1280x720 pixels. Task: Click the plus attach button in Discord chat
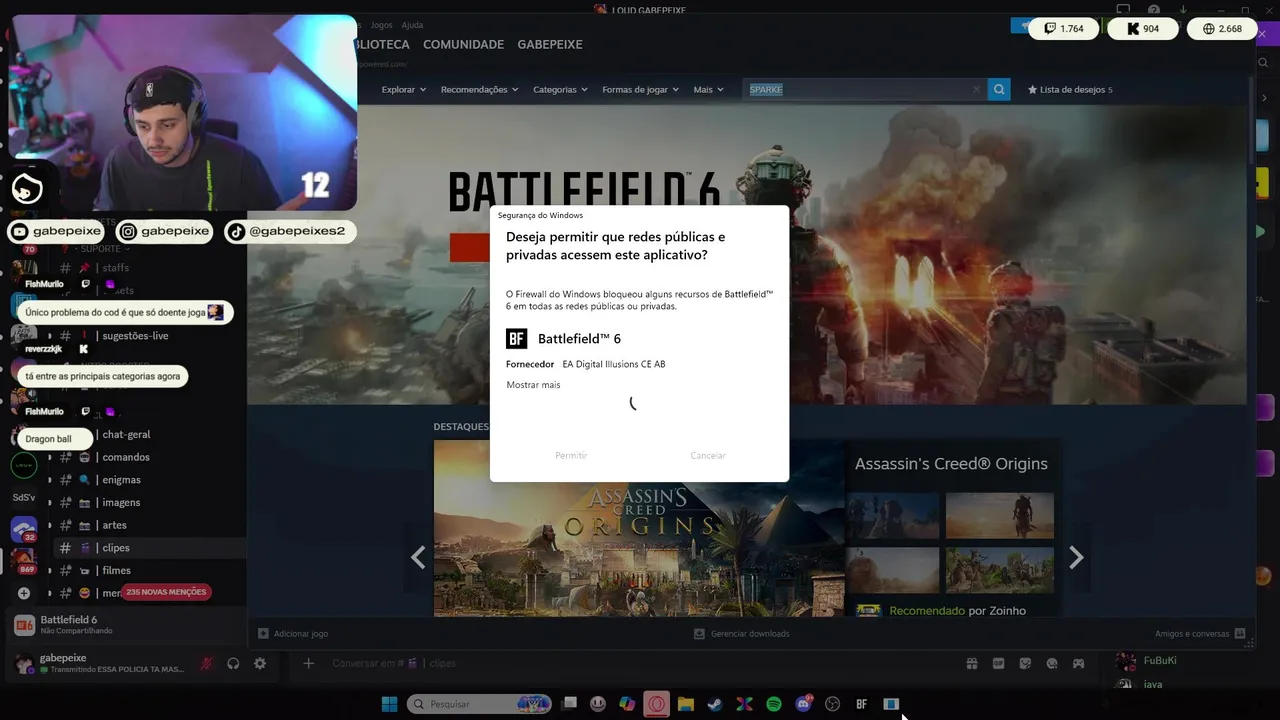coord(309,663)
